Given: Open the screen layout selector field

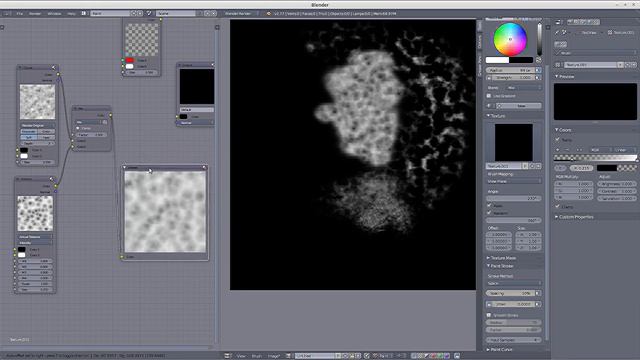Looking at the screenshot, I should [x=110, y=13].
